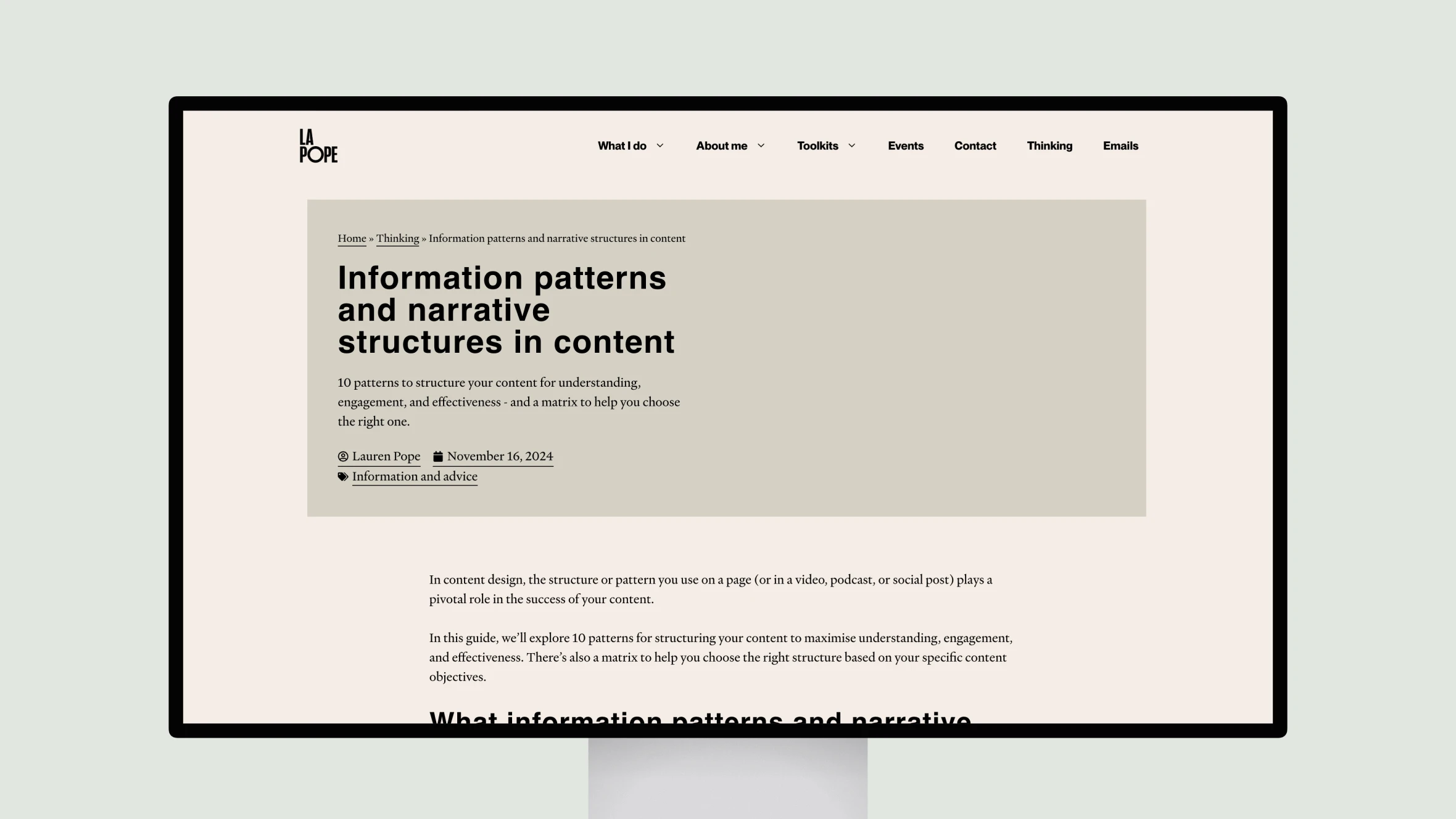
Task: Open the Events page in navigation
Action: coord(905,145)
